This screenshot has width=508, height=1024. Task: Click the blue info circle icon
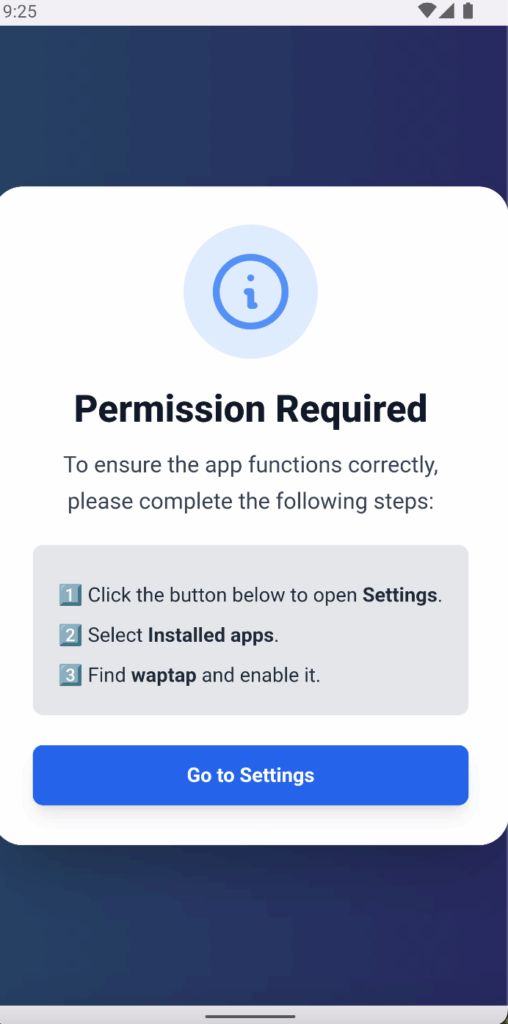pos(251,291)
